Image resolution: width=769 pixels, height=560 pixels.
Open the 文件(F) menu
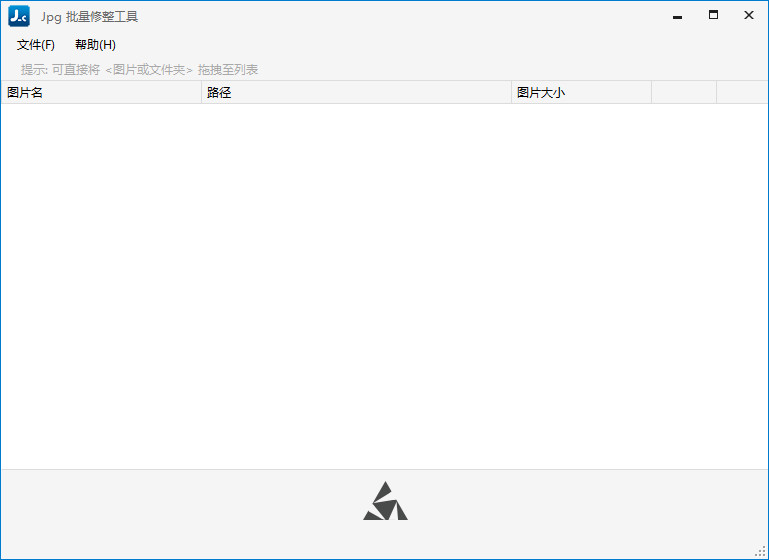coord(35,45)
